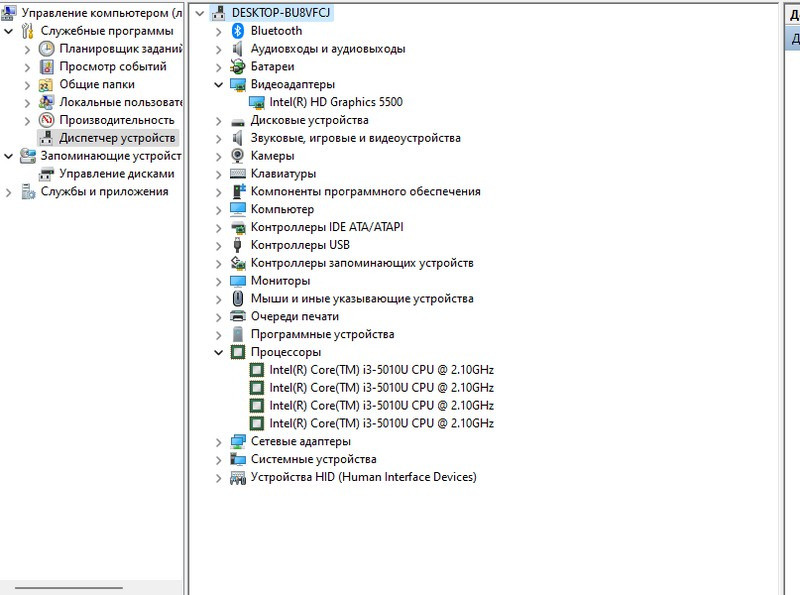Screen dimensions: 800x595
Task: Click the Программные устройства icon
Action: click(x=238, y=334)
